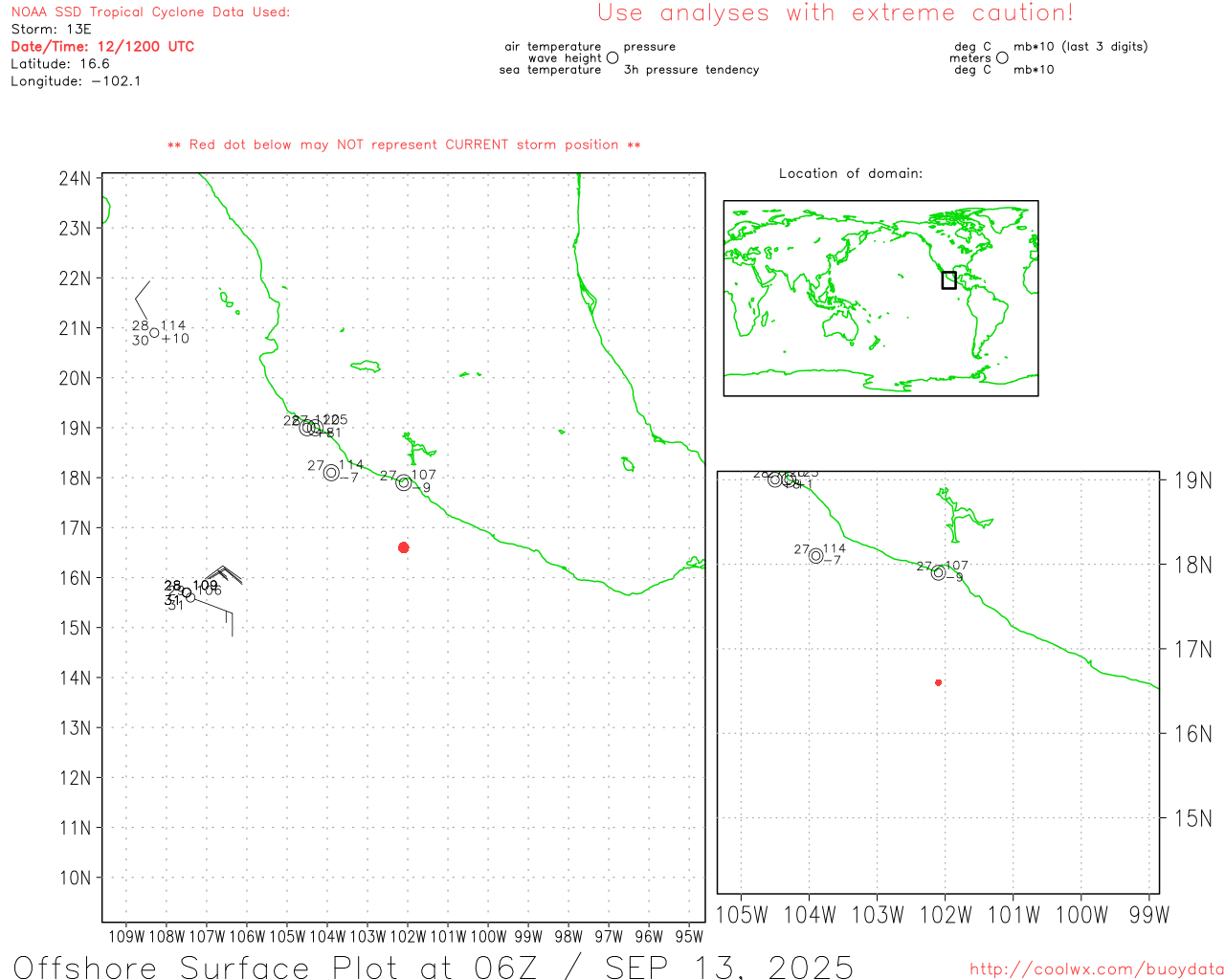Click the 19N label on inset map
1225x980 pixels.
(1192, 480)
